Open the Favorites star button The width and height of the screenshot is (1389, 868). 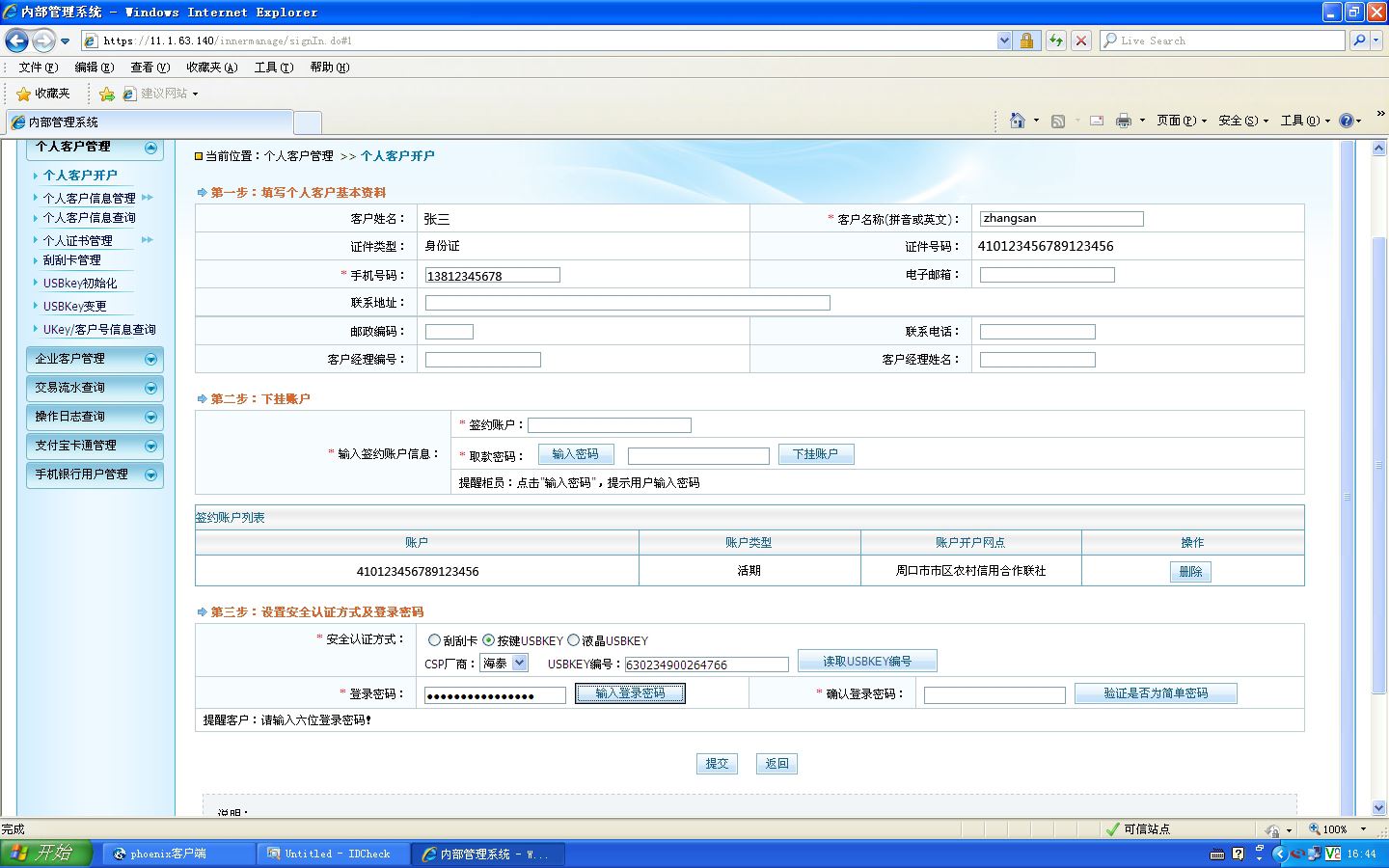coord(43,94)
